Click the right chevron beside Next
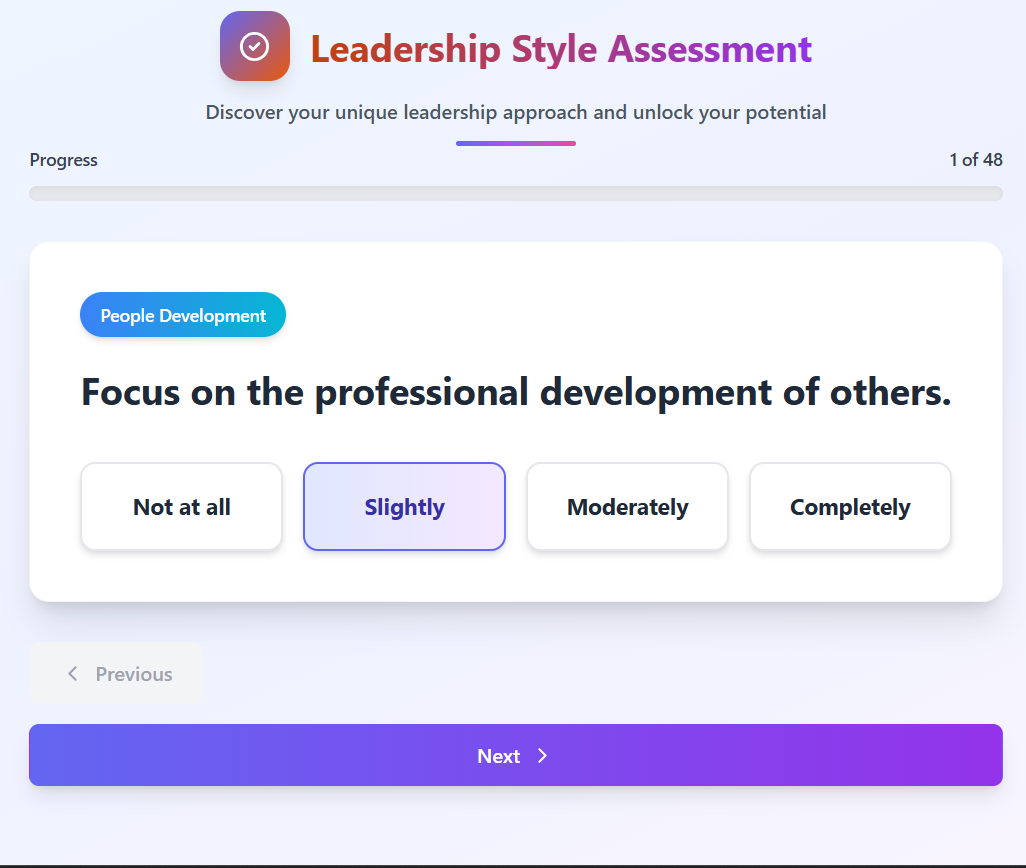Viewport: 1026px width, 868px height. (543, 756)
